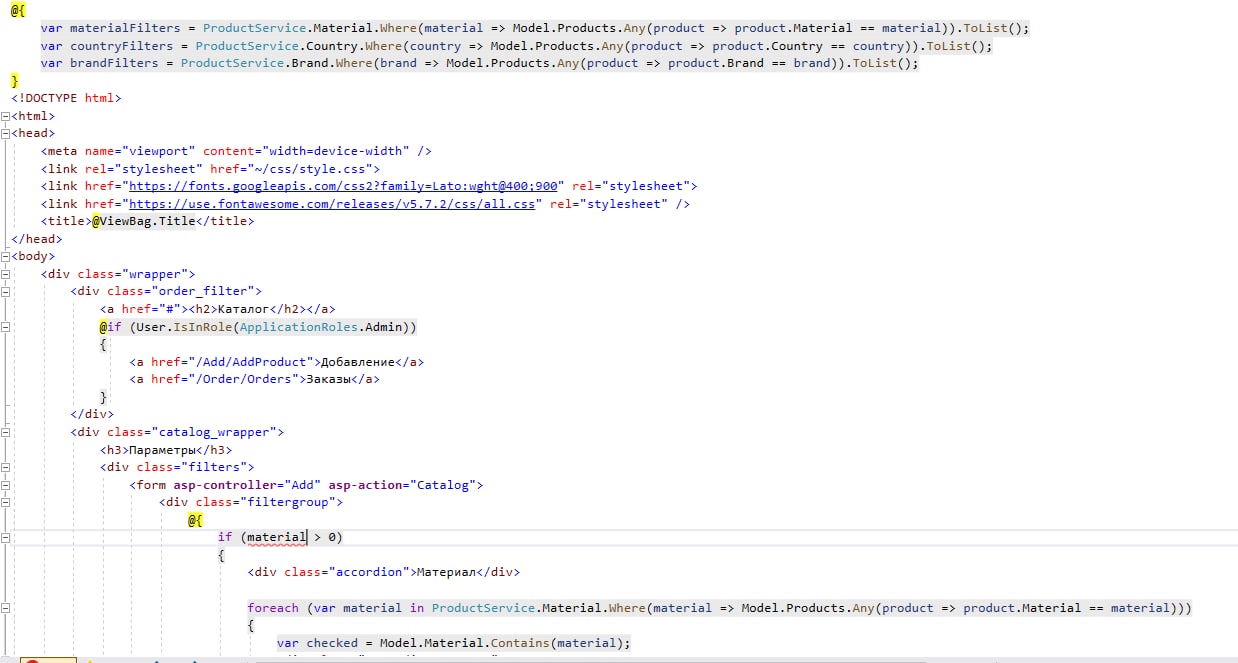Screen dimensions: 1238x663
Task: Click the 'Добавление' anchor text
Action: (x=357, y=362)
